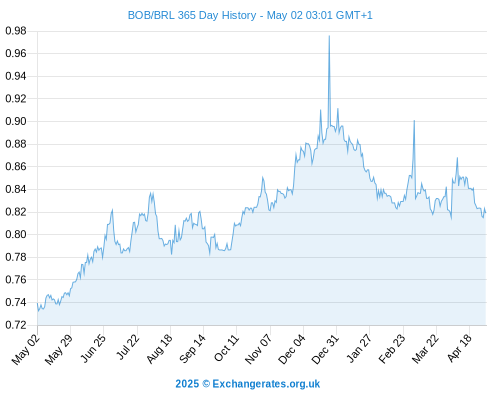Screen dimensions: 495x400
Task: Click the 0.98 y-axis value label
Action: 16,31
